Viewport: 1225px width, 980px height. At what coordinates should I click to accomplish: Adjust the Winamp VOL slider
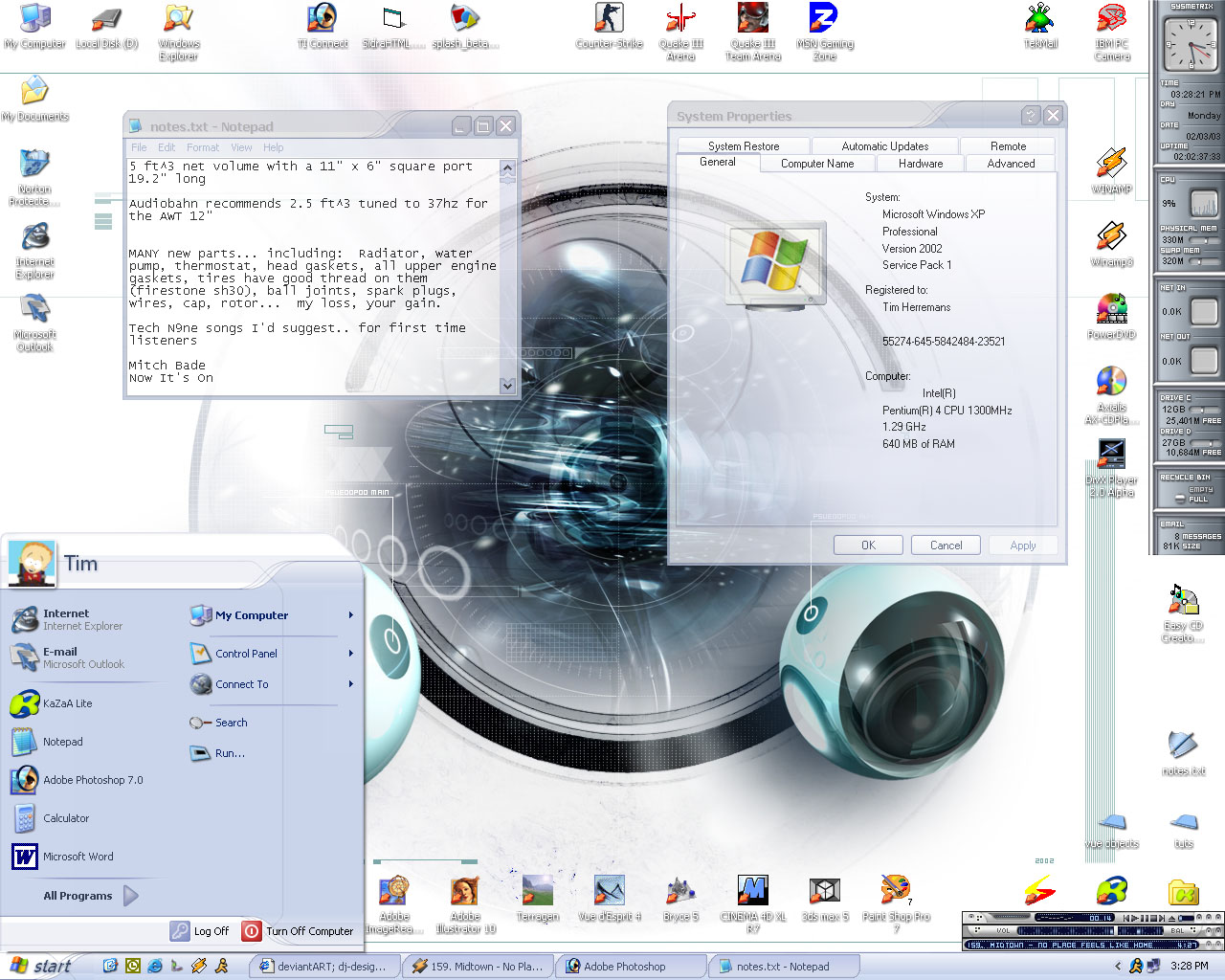pyautogui.click(x=1065, y=930)
